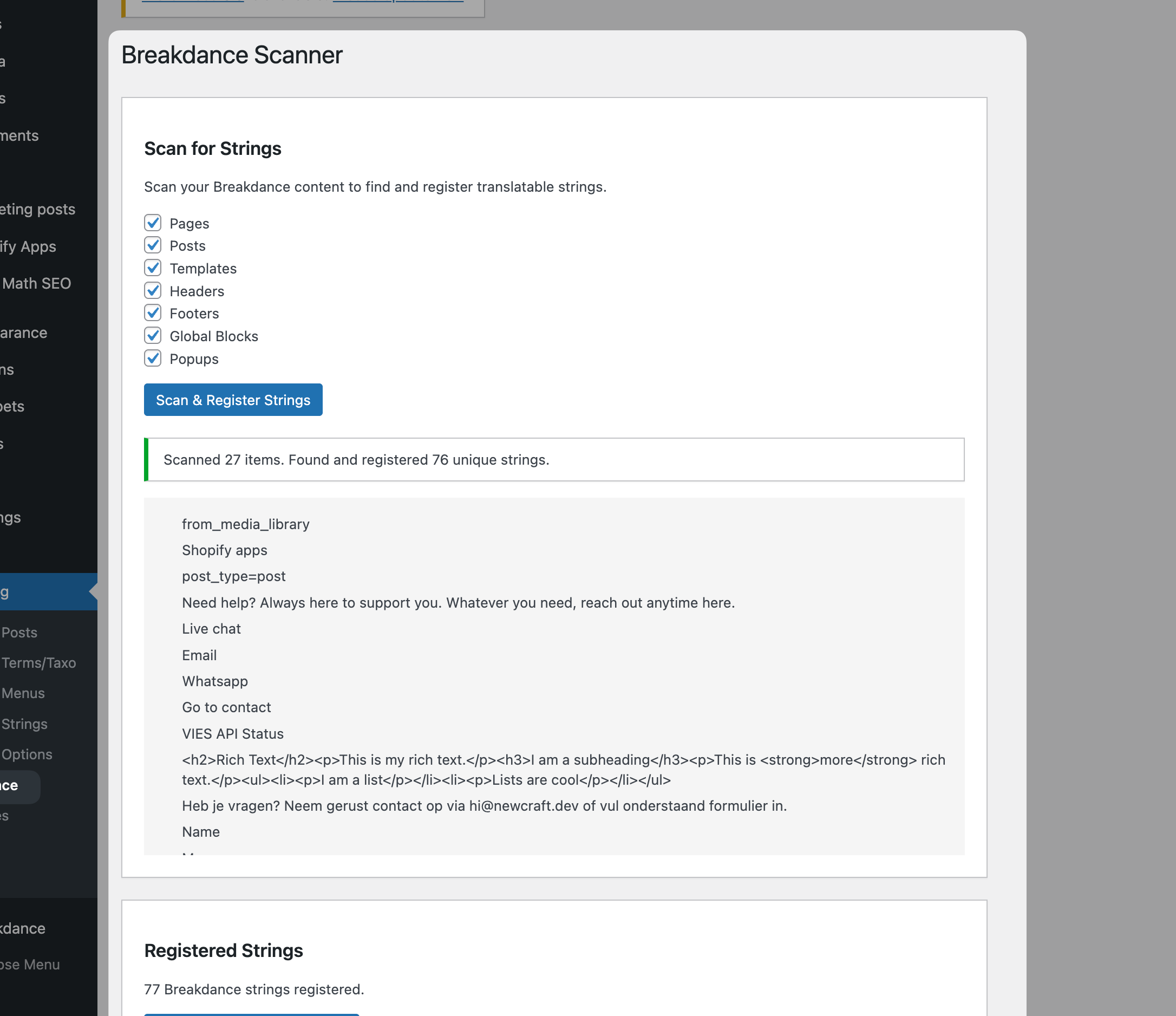Click the Scan & Register Strings button
Screen dimensions: 1176x1016
[x=233, y=400]
